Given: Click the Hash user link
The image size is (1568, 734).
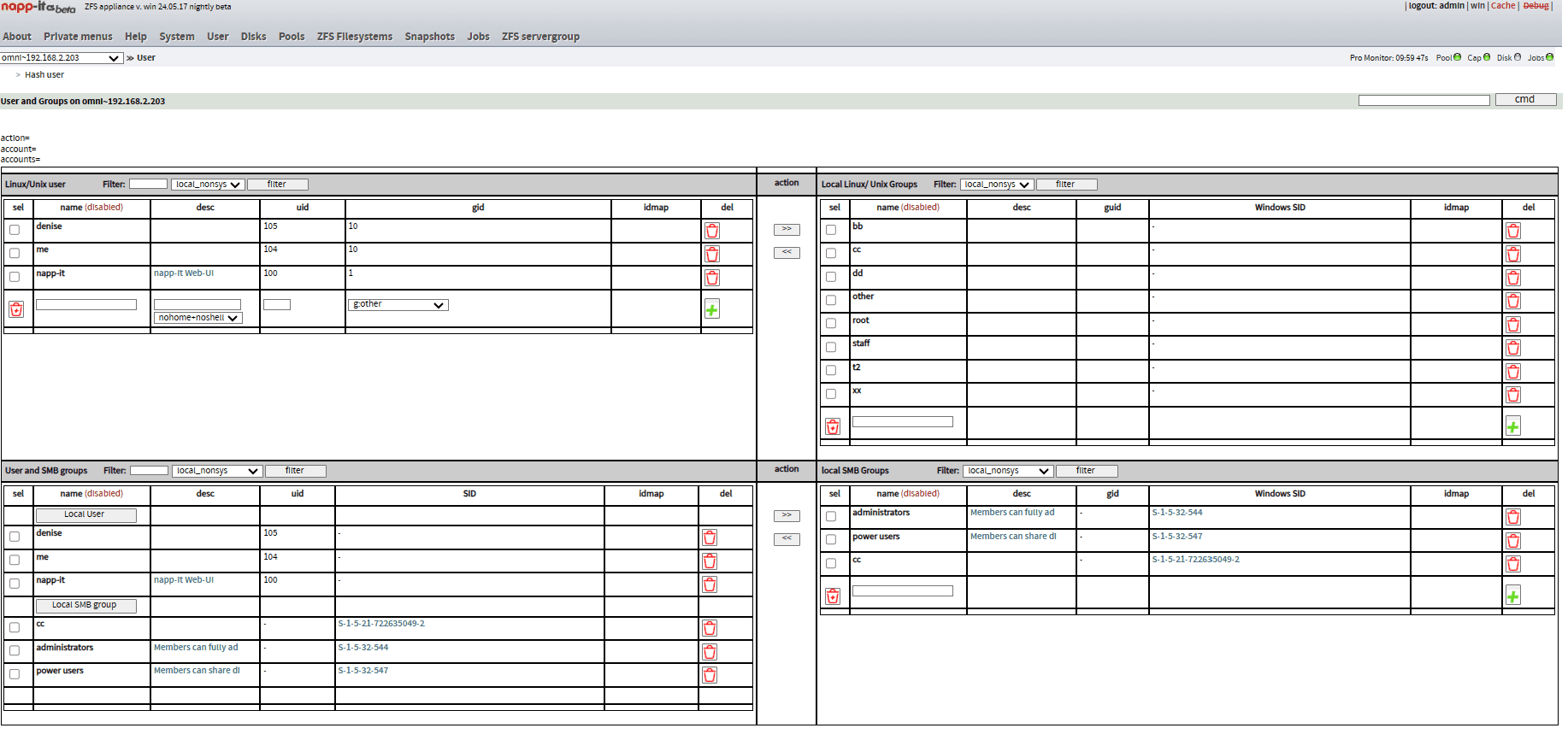Looking at the screenshot, I should [44, 75].
